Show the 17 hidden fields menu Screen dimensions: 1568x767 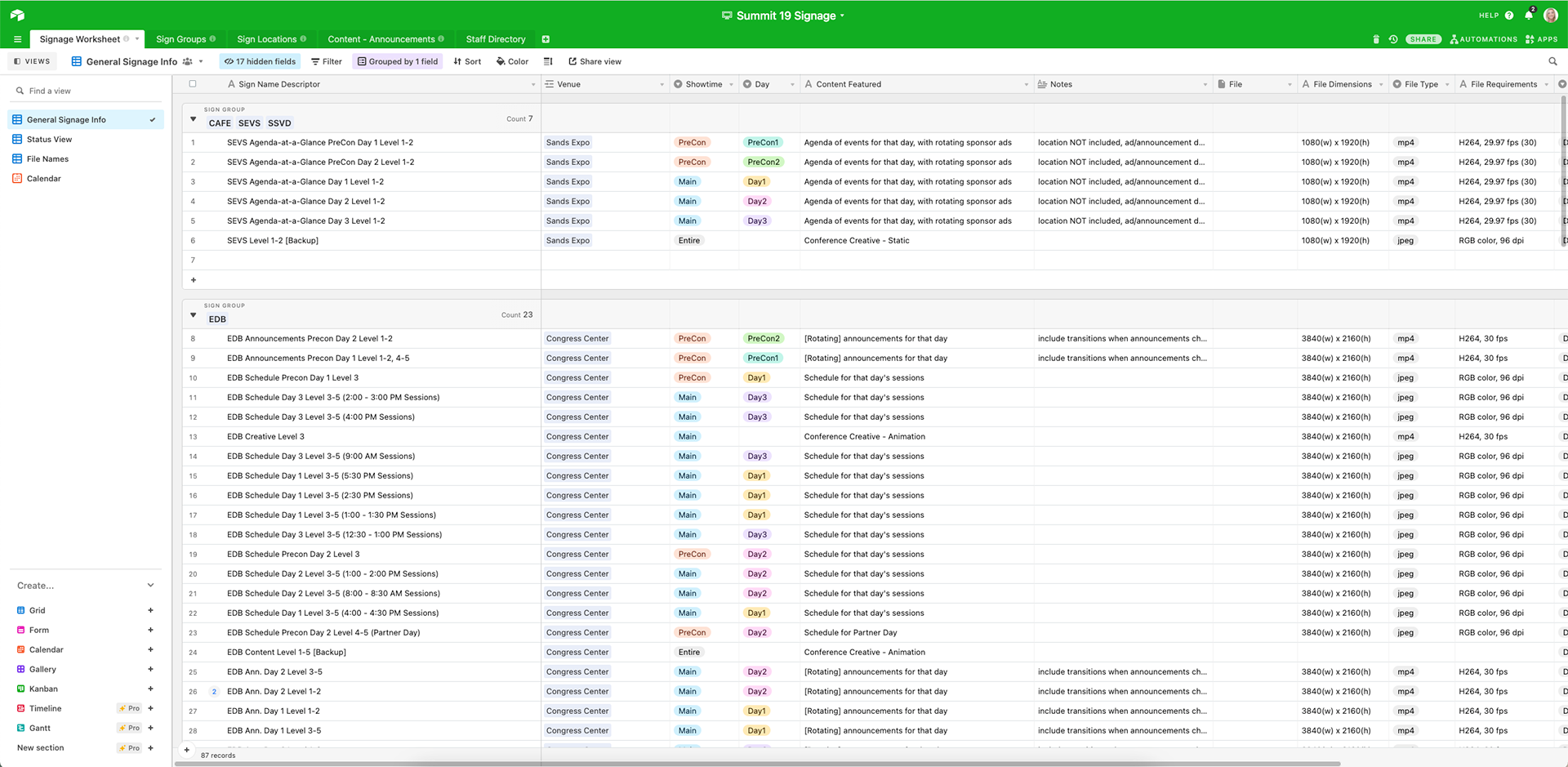[260, 61]
